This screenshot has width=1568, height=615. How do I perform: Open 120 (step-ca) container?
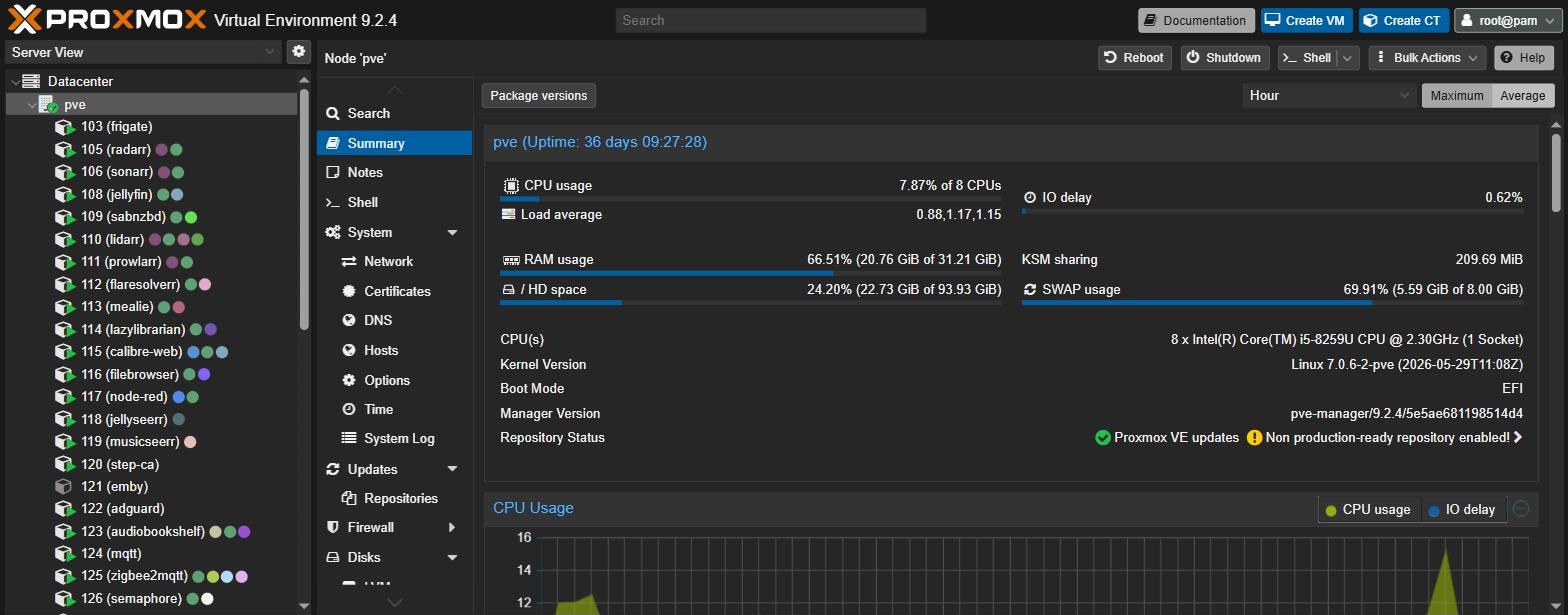pos(120,464)
